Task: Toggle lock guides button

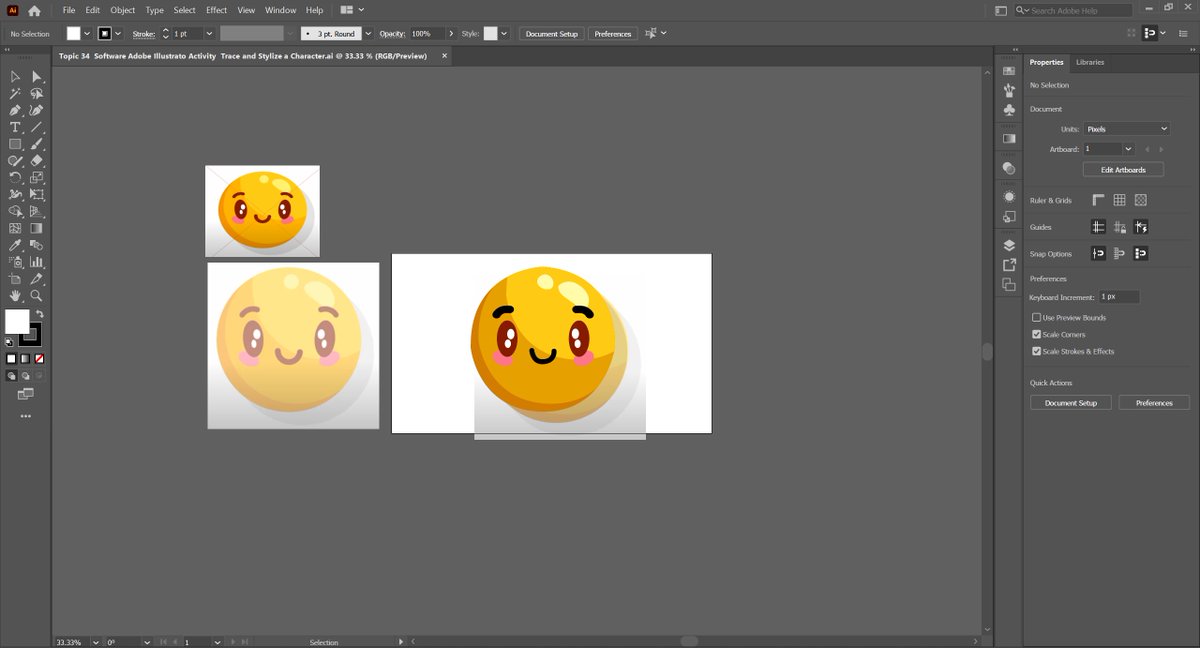Action: [x=1119, y=227]
